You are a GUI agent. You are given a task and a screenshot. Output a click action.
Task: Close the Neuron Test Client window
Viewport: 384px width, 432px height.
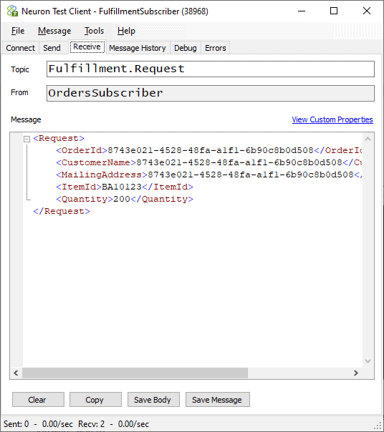(x=367, y=11)
